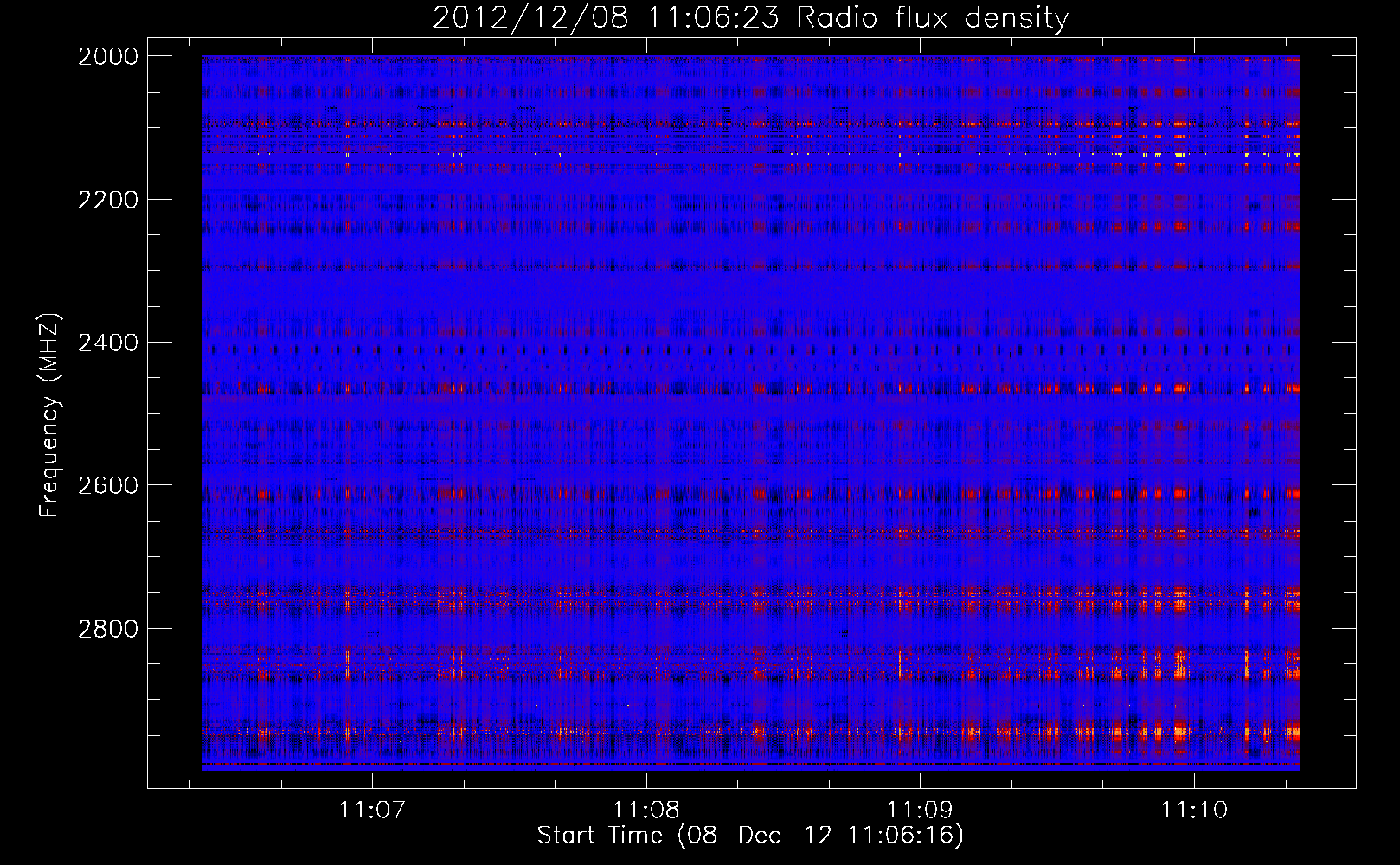
Task: Click the Start Time axis label
Action: click(x=750, y=836)
